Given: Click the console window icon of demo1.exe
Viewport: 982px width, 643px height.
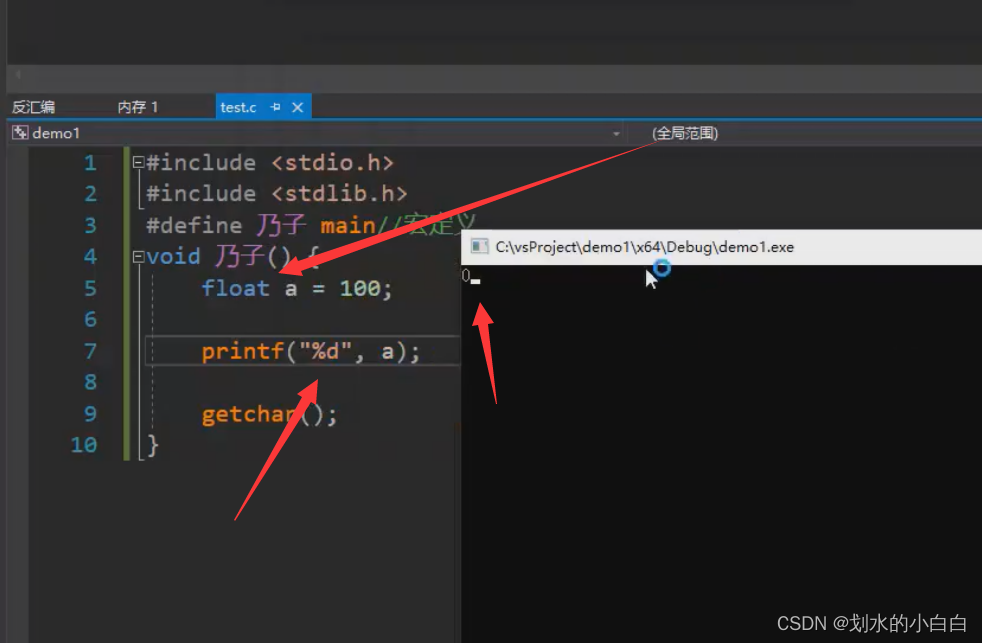Looking at the screenshot, I should [x=480, y=247].
